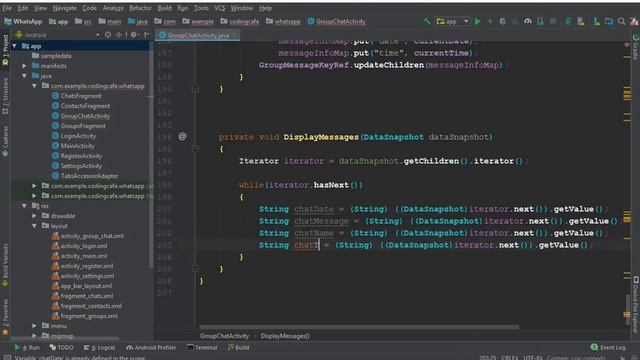640x360 pixels.
Task: Open the VCS menu
Action: 220,8
